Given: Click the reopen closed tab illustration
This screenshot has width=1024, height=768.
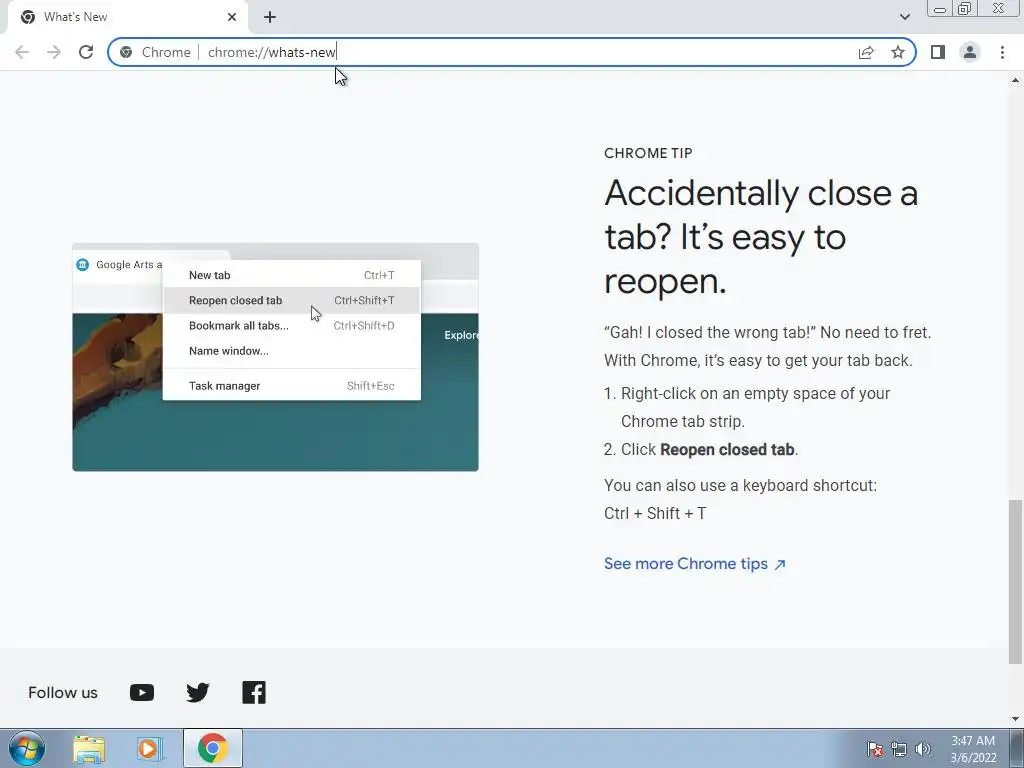Looking at the screenshot, I should (276, 357).
